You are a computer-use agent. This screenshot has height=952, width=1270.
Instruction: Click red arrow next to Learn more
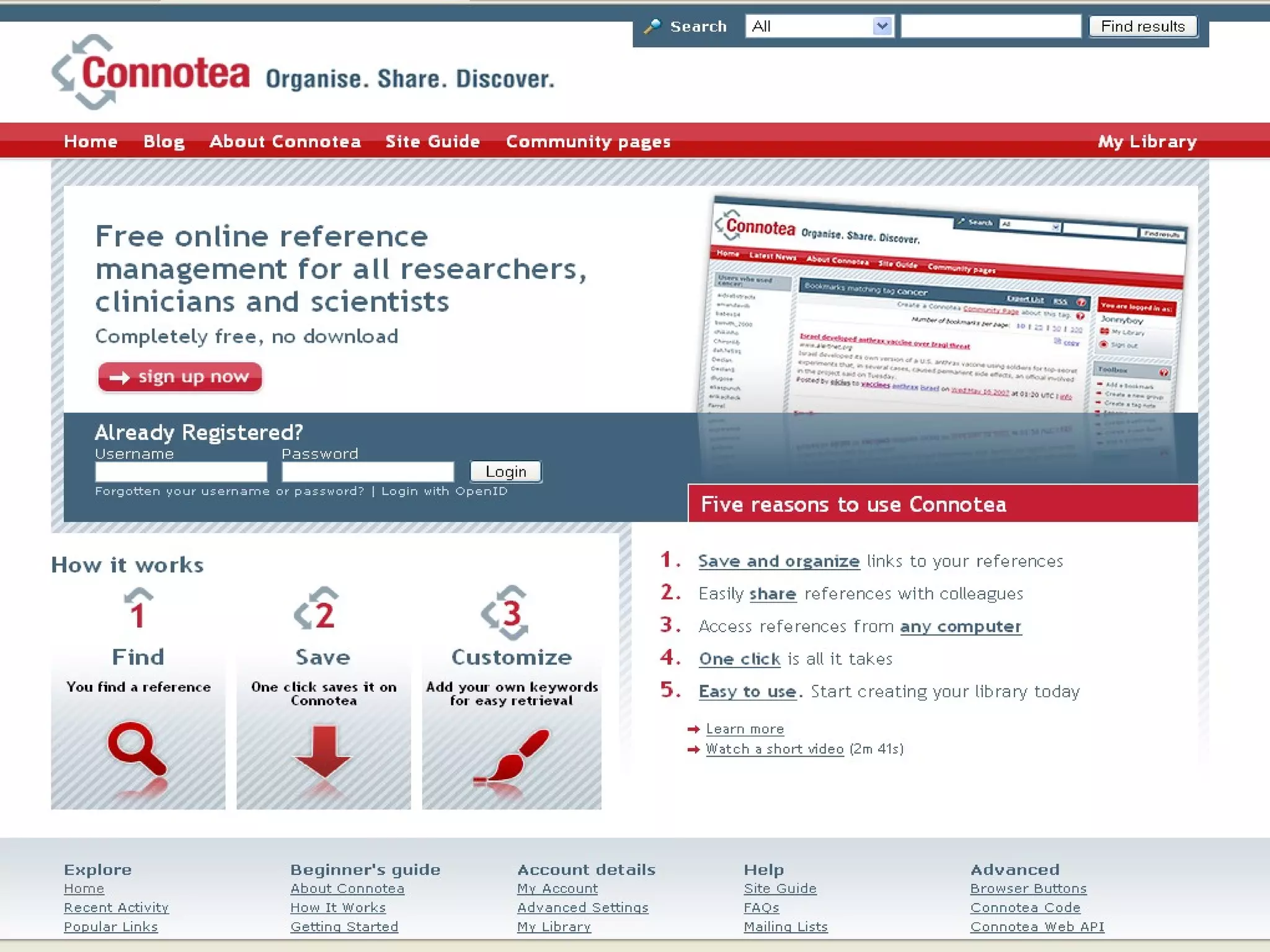[693, 729]
